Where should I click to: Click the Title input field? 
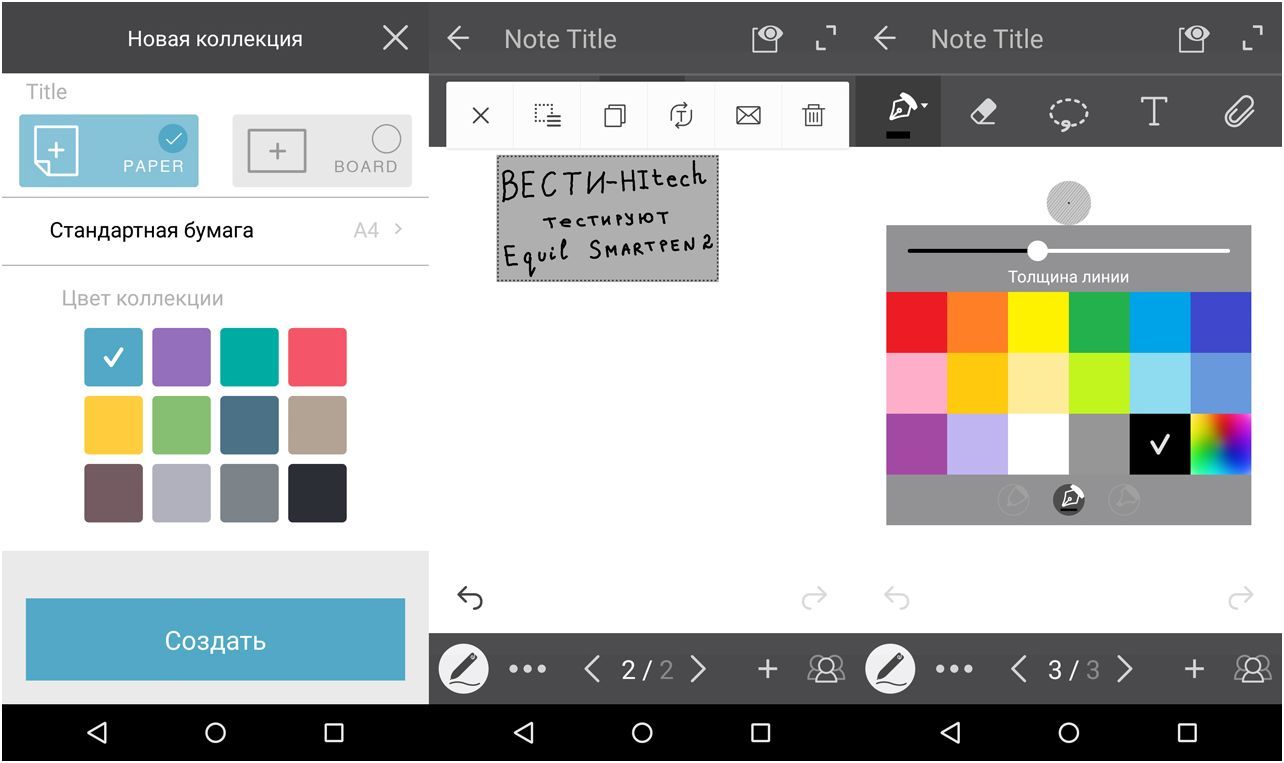click(x=215, y=92)
